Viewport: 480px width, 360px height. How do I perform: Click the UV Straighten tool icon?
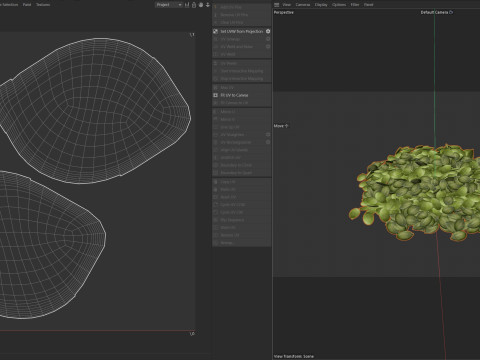point(215,135)
